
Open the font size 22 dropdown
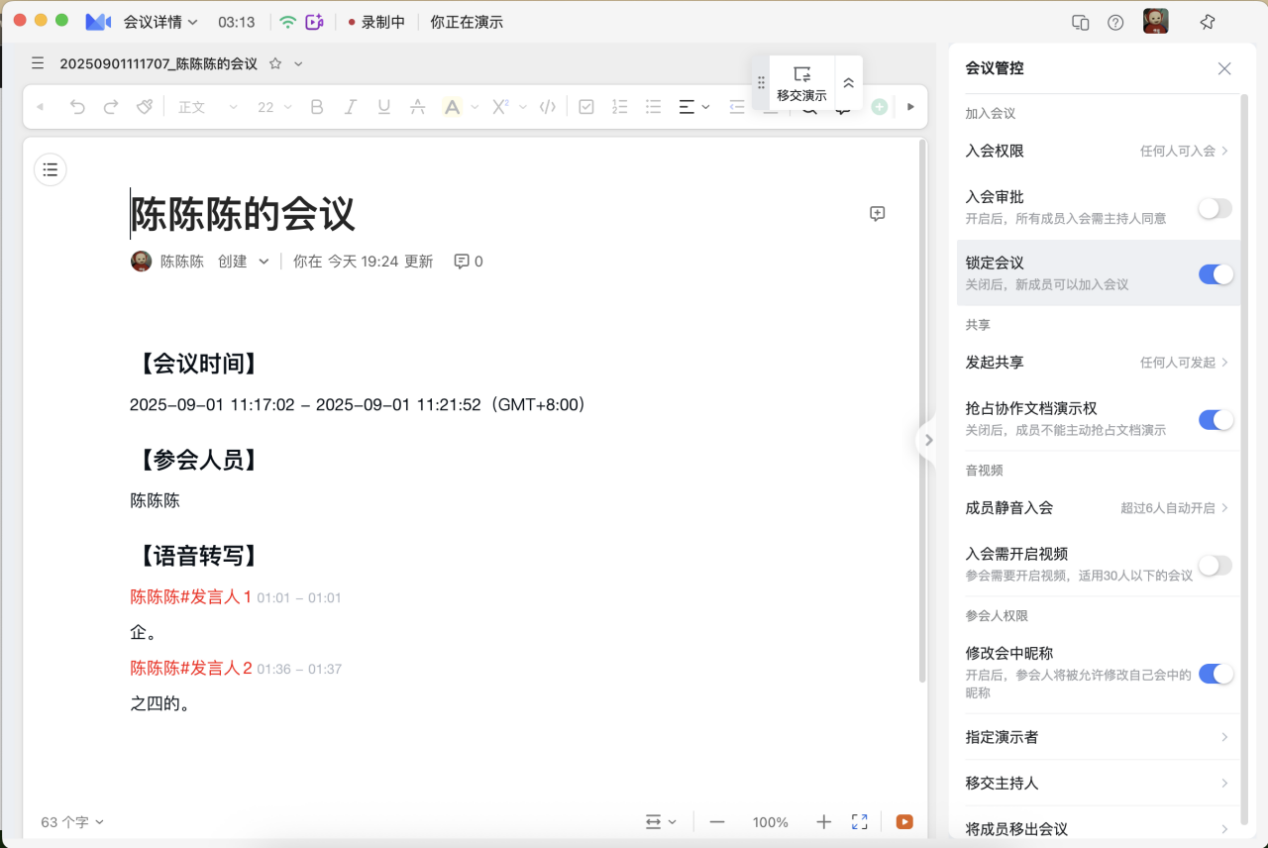(x=275, y=107)
